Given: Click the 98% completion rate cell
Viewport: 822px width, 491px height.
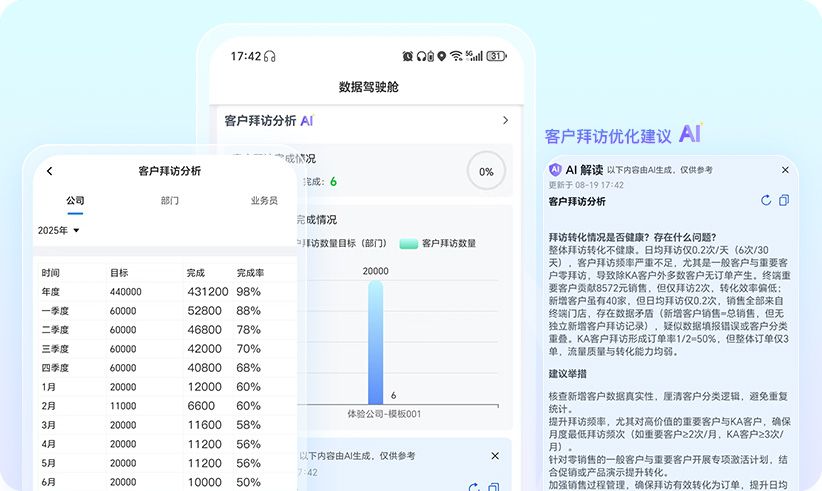Looking at the screenshot, I should coord(248,291).
